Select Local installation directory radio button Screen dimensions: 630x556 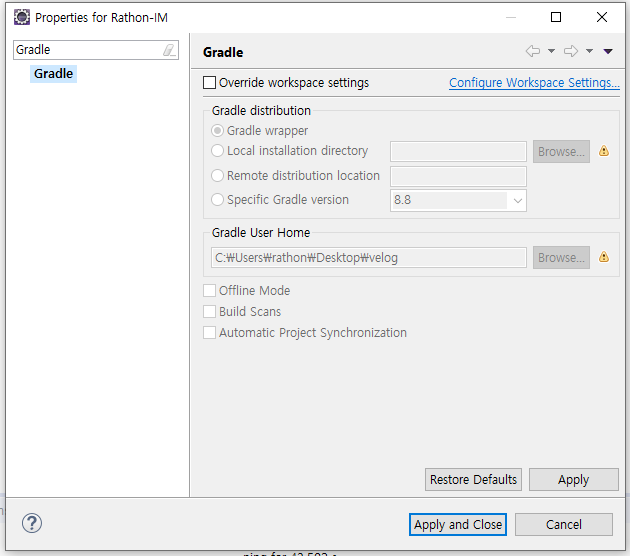[x=217, y=151]
